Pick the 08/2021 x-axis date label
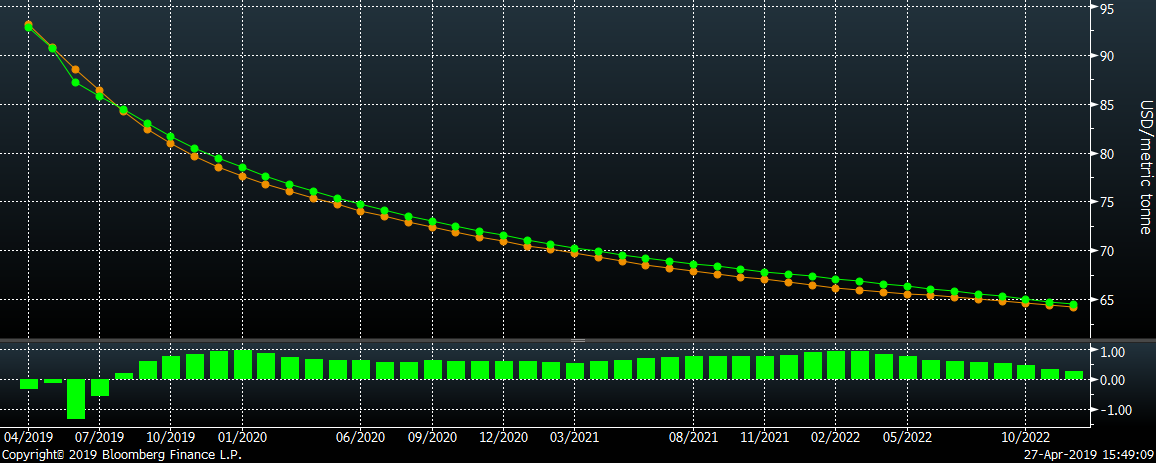Viewport: 1156px width, 463px height. click(x=692, y=437)
